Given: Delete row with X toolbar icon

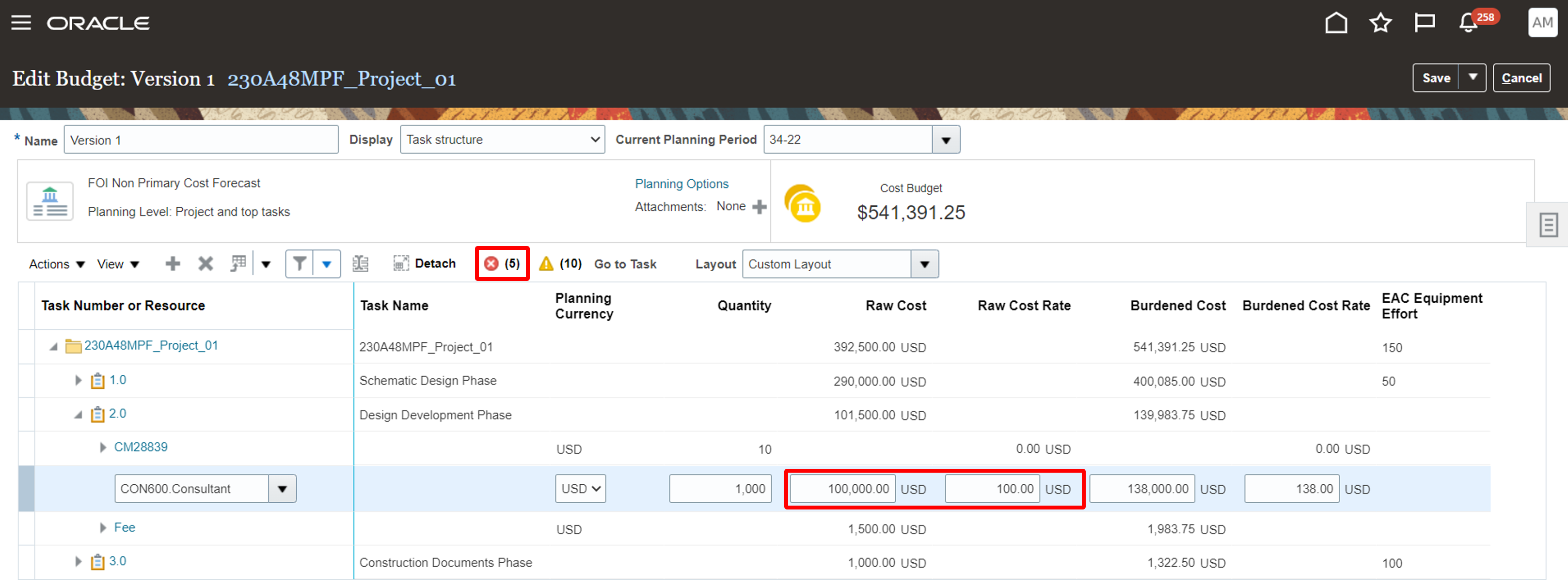Looking at the screenshot, I should (206, 264).
